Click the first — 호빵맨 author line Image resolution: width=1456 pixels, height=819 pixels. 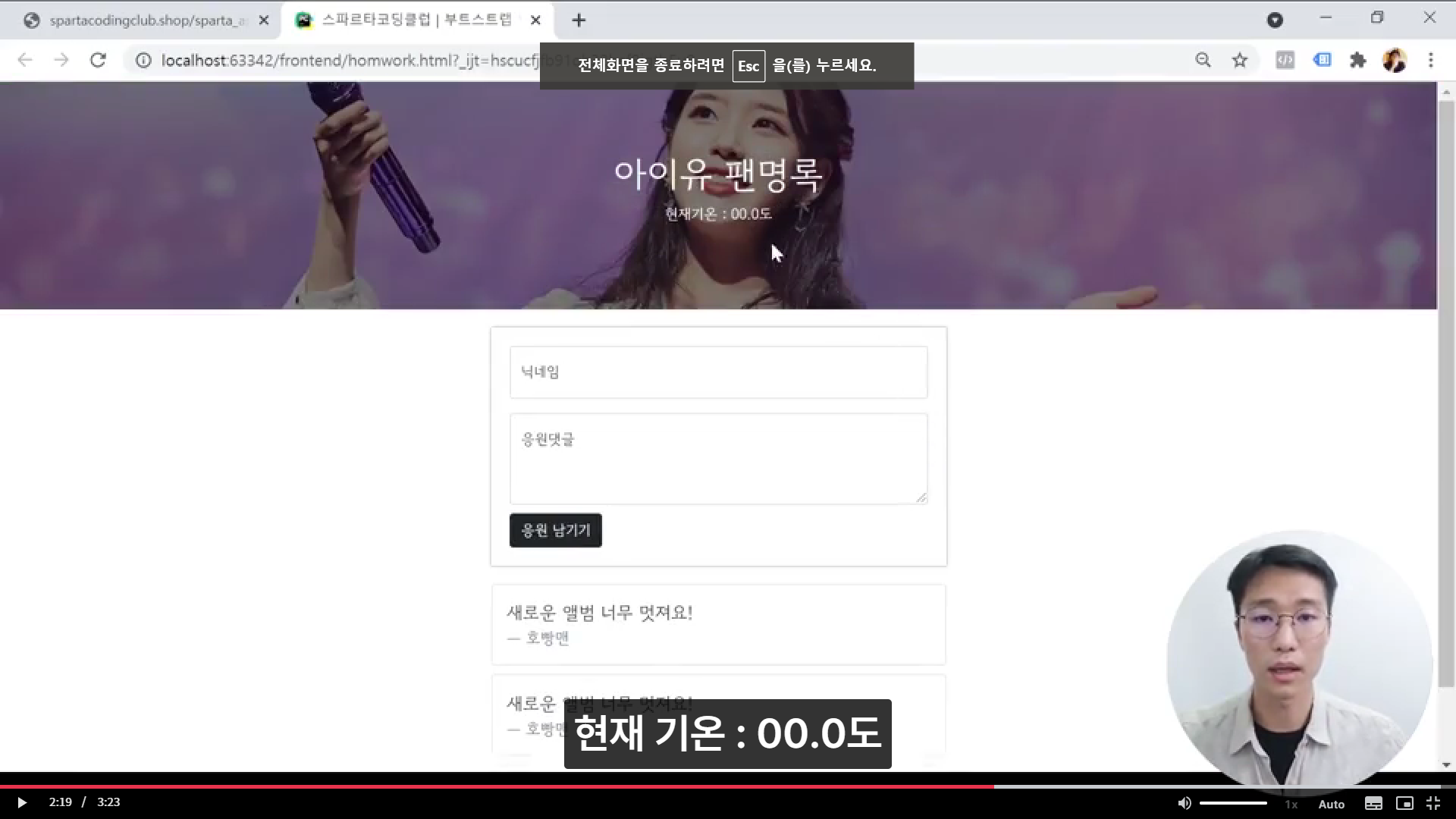(538, 639)
